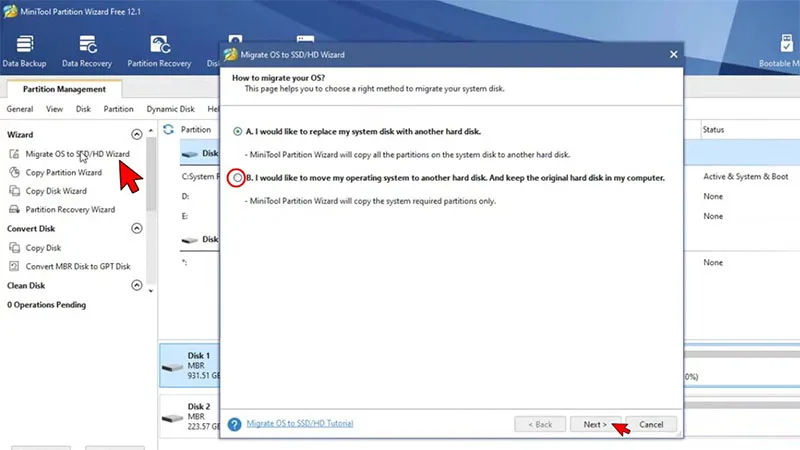Click the Partition column header
This screenshot has width=800, height=450.
tap(196, 130)
